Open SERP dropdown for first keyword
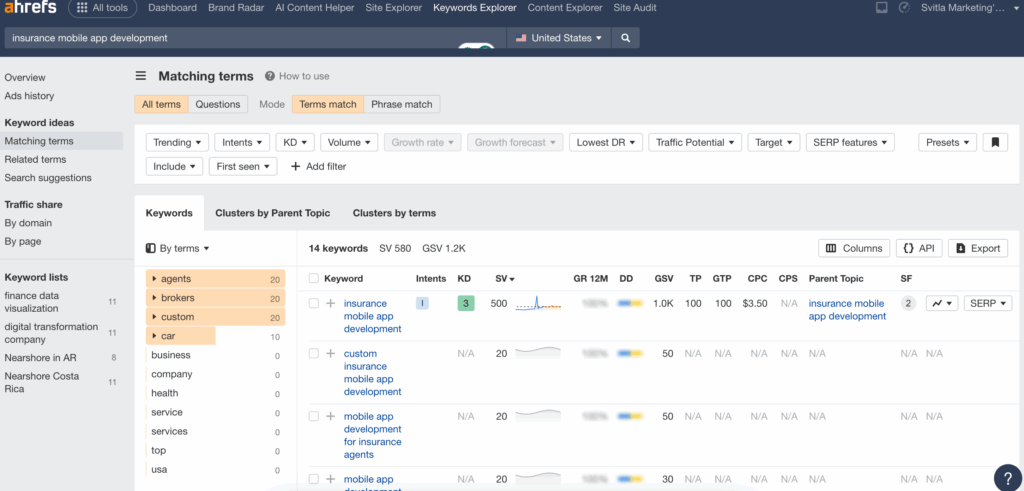This screenshot has height=491, width=1024. [988, 303]
